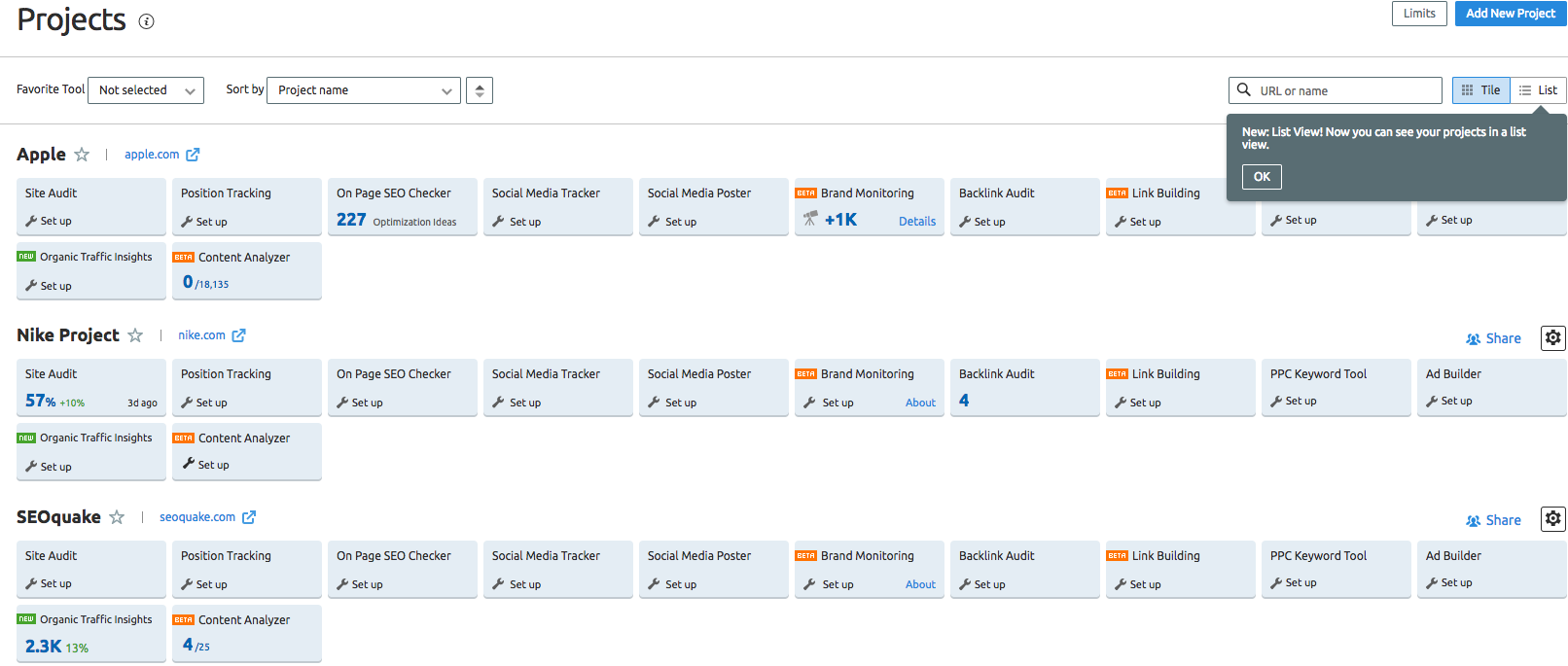Click About in SEOquake Brand Monitoring

tap(920, 584)
